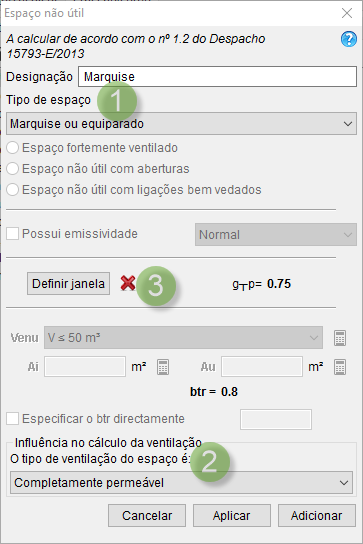363x544 pixels.
Task: Open the calculator icon beside Ai field
Action: pyautogui.click(x=163, y=367)
